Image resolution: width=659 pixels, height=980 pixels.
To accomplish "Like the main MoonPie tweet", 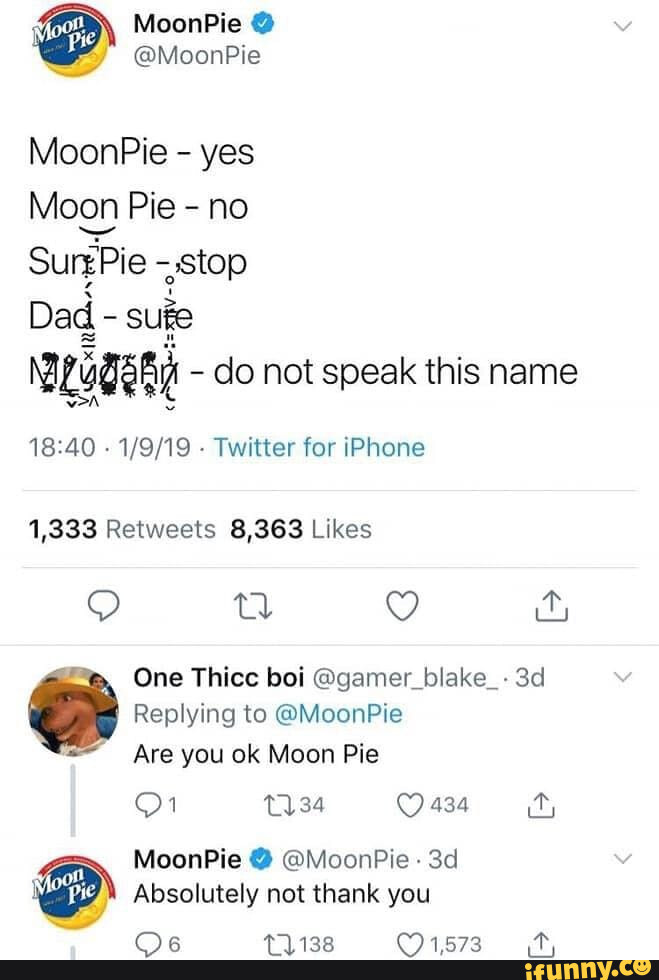I will coord(401,605).
